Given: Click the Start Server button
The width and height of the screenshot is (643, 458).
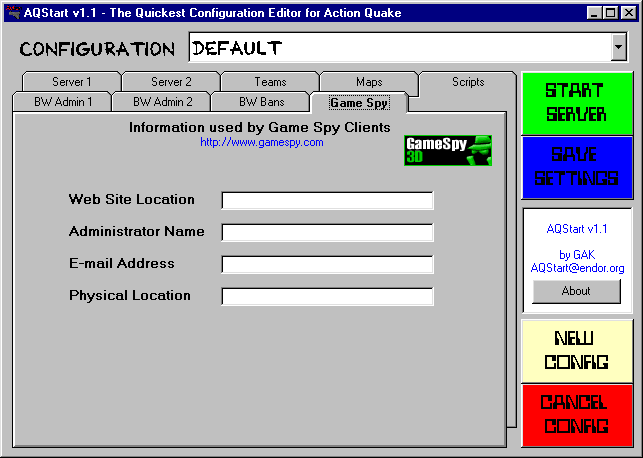Looking at the screenshot, I should tap(577, 103).
